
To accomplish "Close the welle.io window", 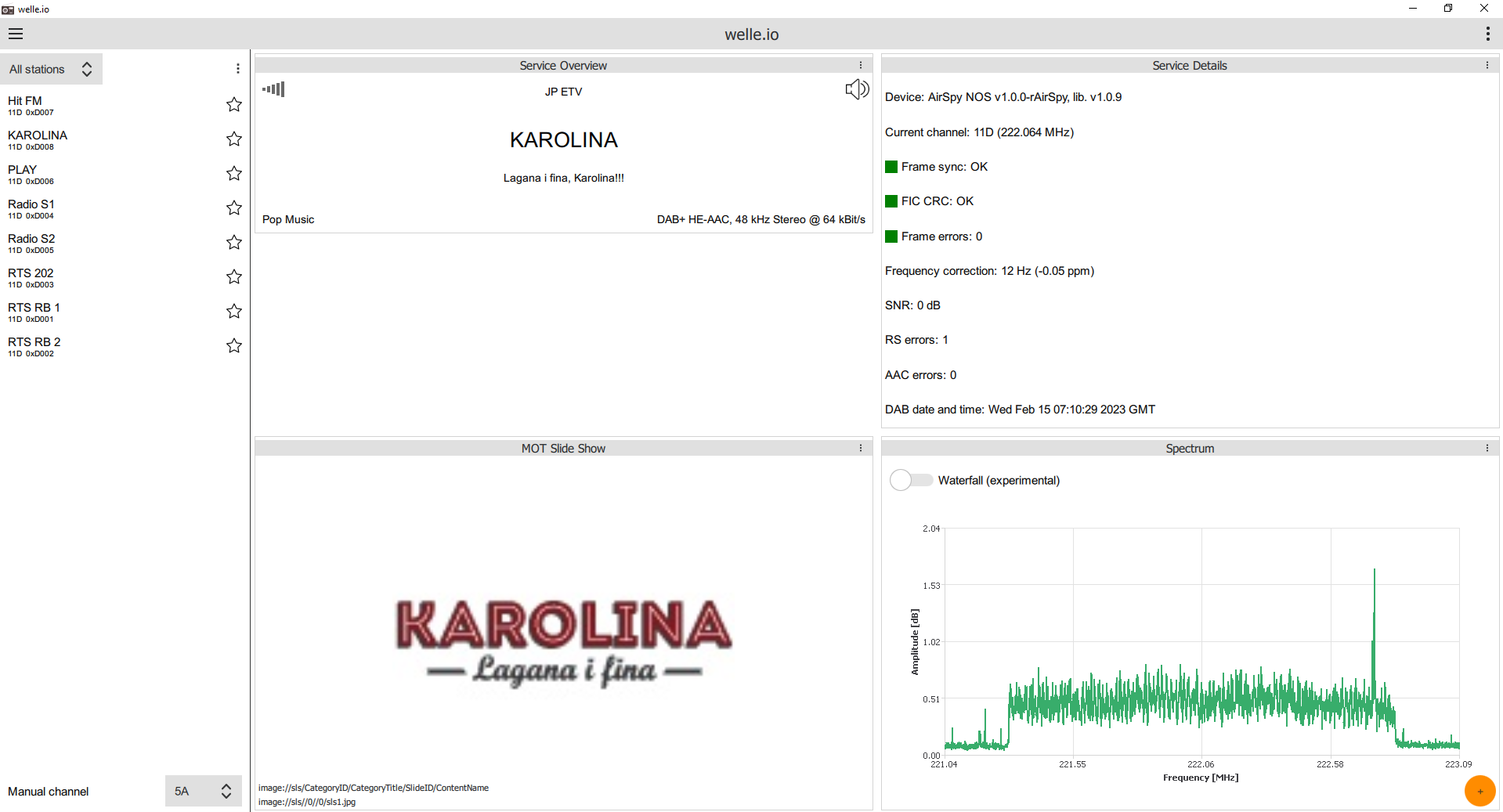I will pos(1484,9).
